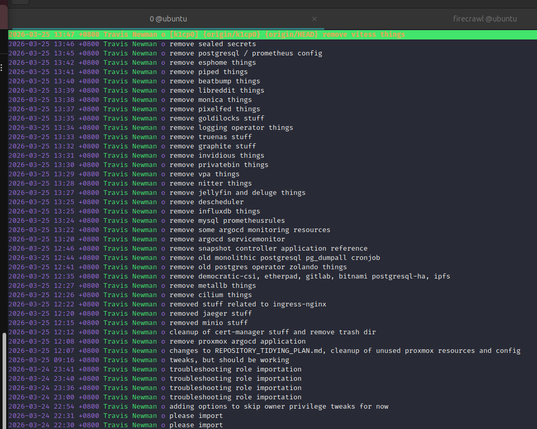Close the "0 @ubuntu" tab
The width and height of the screenshot is (537, 429).
tap(314, 19)
